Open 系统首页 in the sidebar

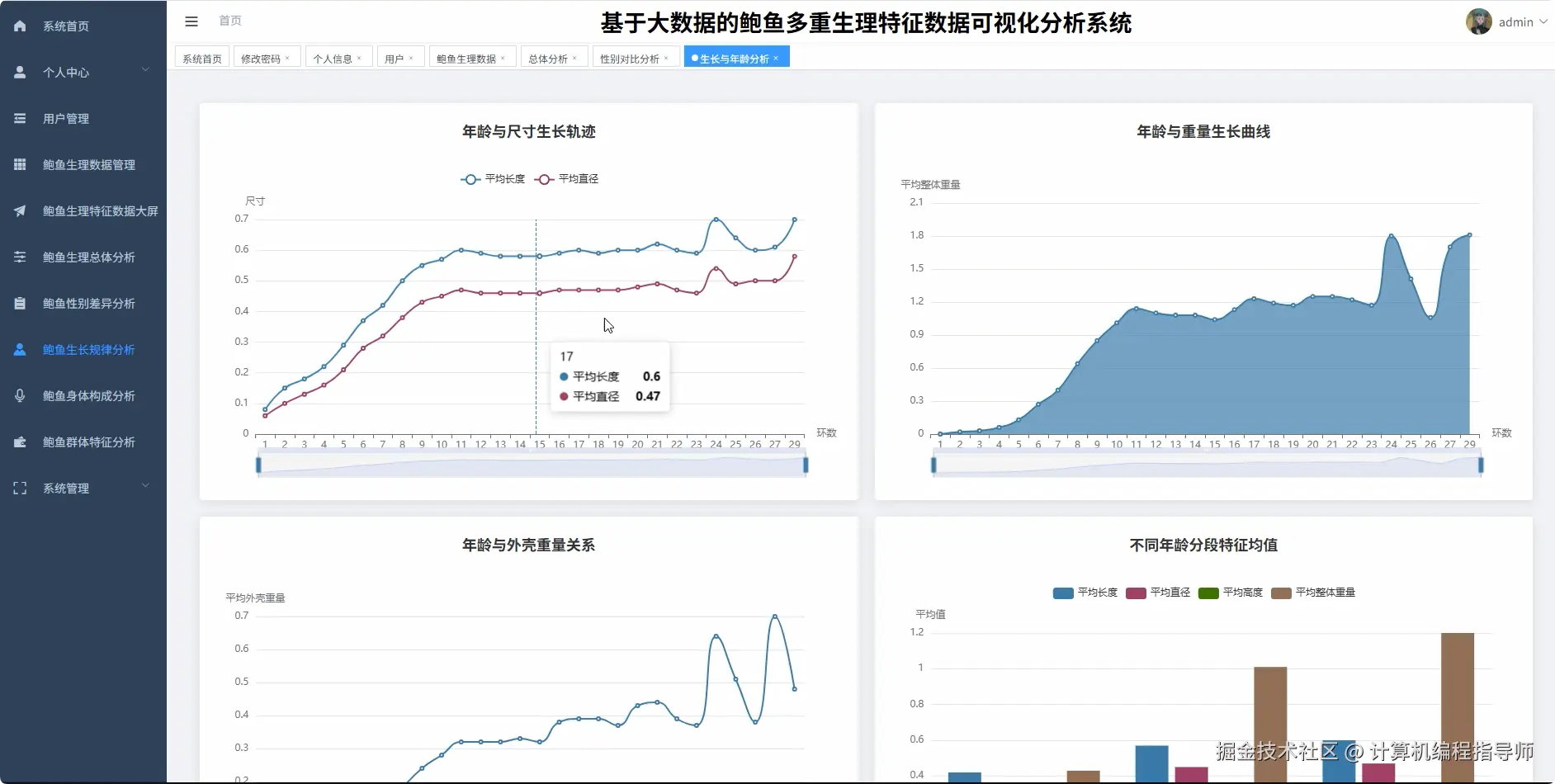[83, 26]
